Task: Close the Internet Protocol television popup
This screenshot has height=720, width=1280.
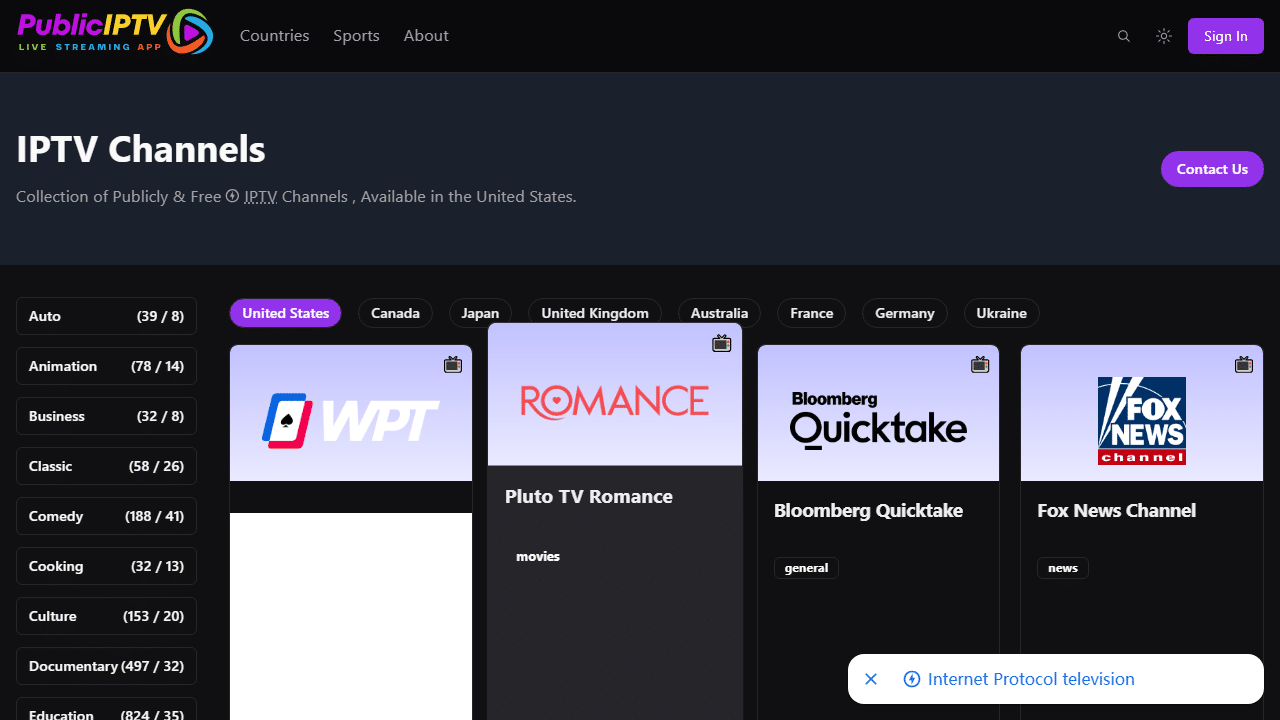Action: point(871,679)
